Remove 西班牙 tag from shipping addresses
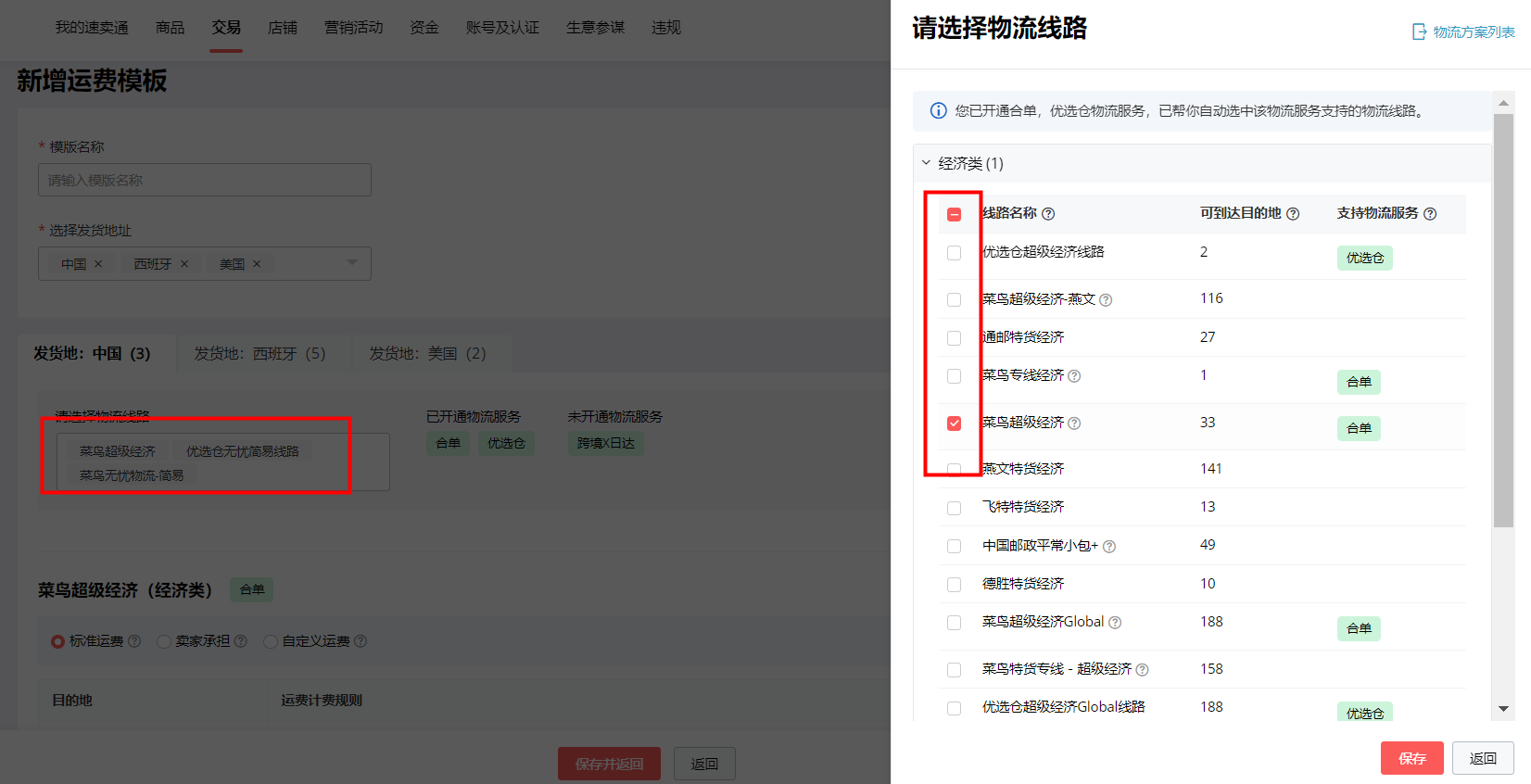This screenshot has height=784, width=1531. pyautogui.click(x=184, y=264)
